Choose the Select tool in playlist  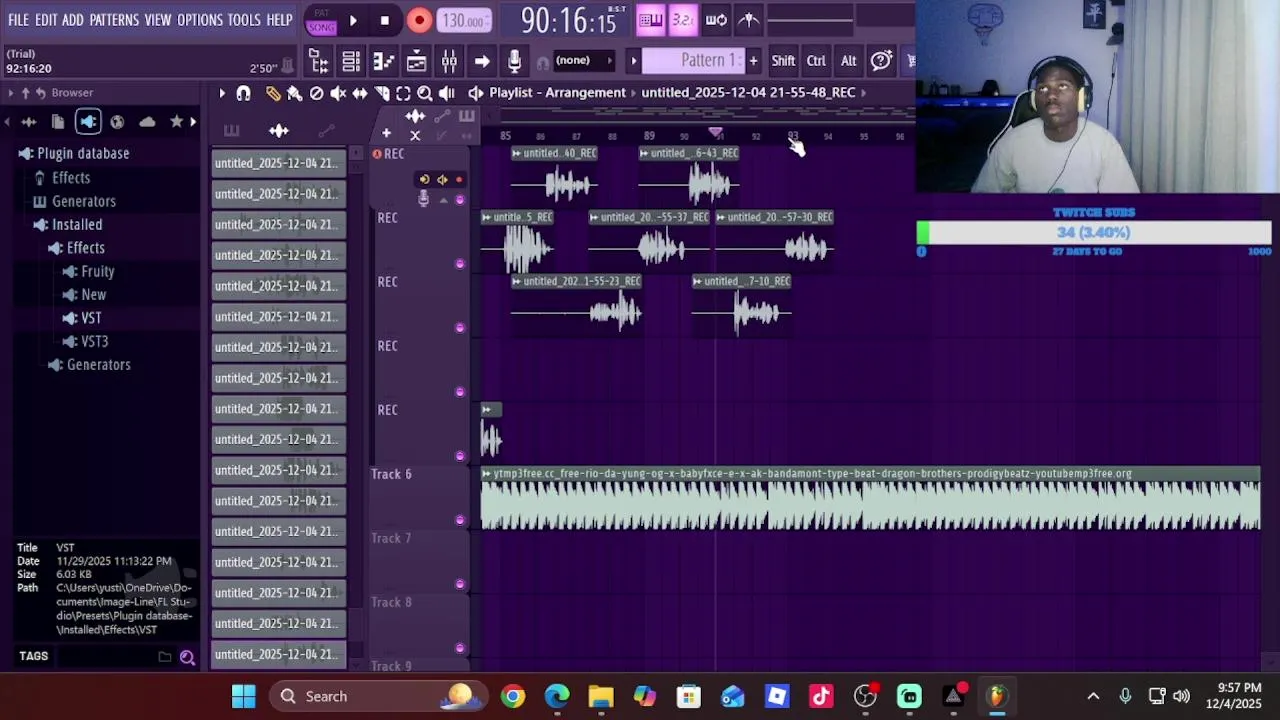point(403,93)
